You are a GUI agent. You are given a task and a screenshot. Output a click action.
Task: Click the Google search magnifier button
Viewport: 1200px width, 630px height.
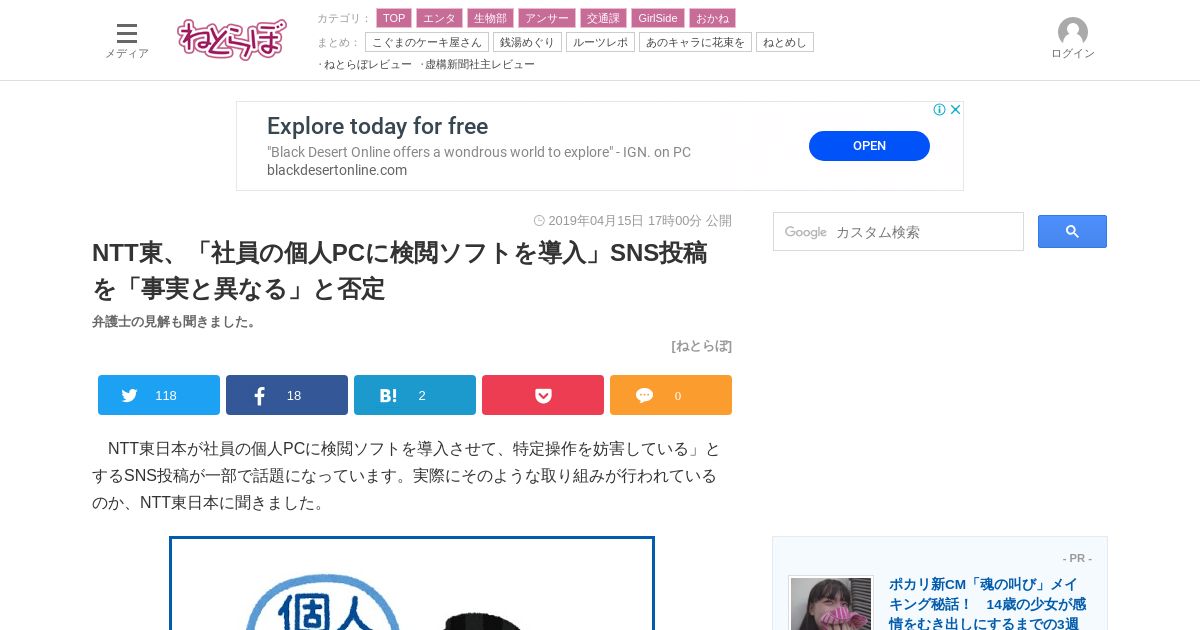click(x=1072, y=232)
